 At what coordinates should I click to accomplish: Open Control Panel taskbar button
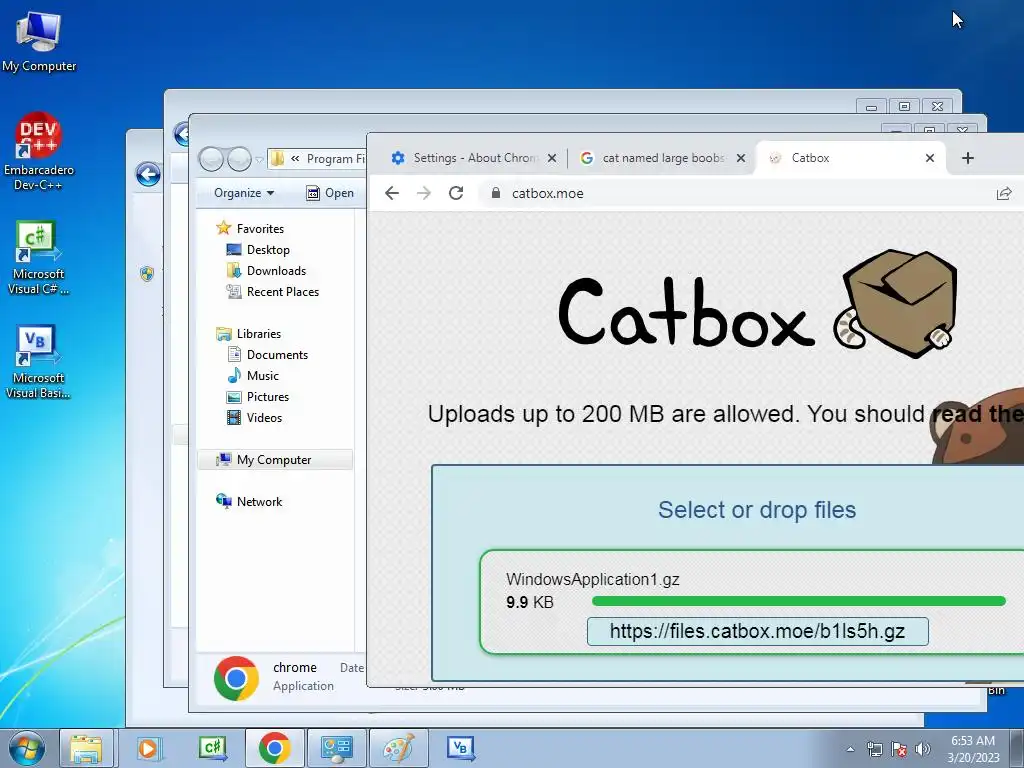coord(337,748)
